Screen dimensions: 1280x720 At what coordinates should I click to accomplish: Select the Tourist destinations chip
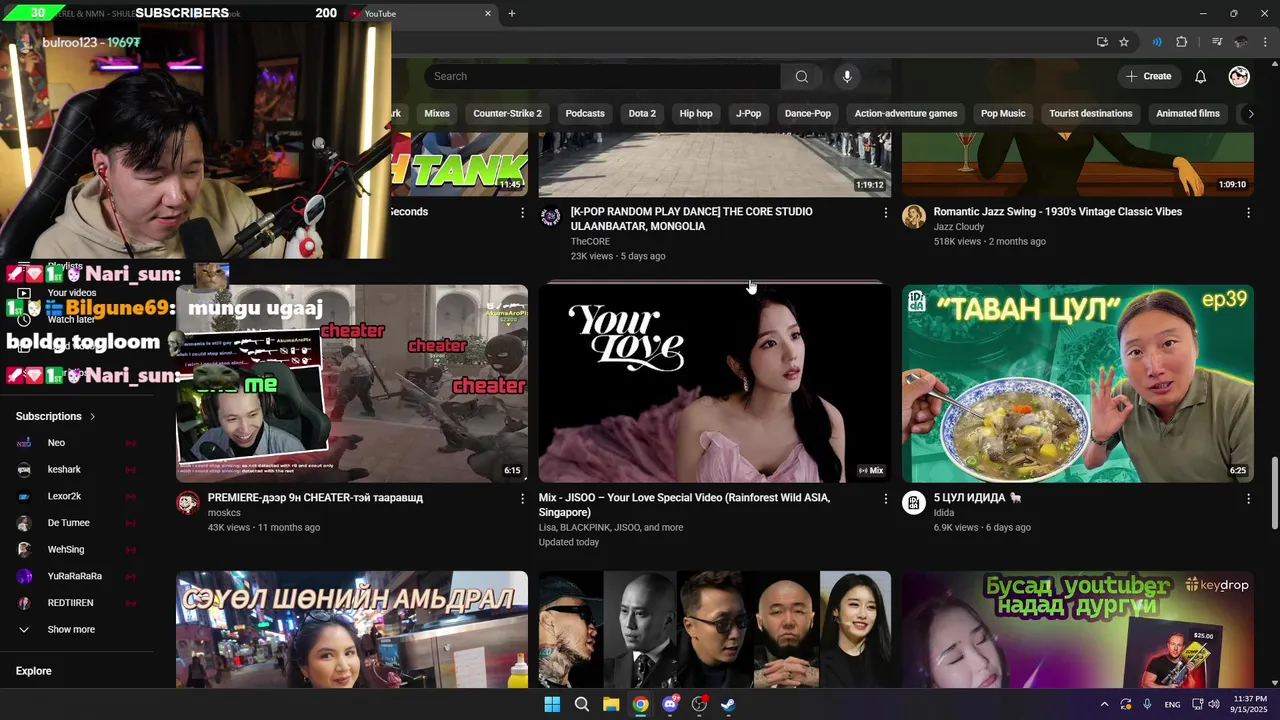point(1091,113)
